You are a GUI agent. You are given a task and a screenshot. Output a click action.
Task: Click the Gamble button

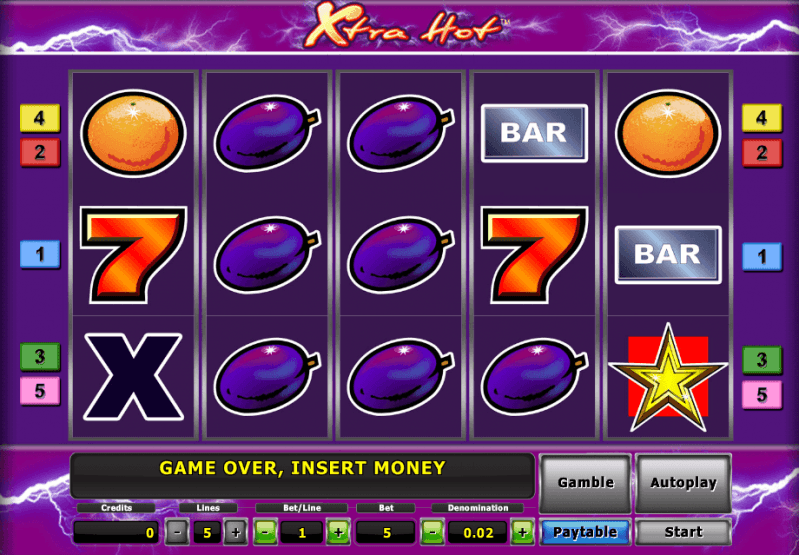[585, 483]
